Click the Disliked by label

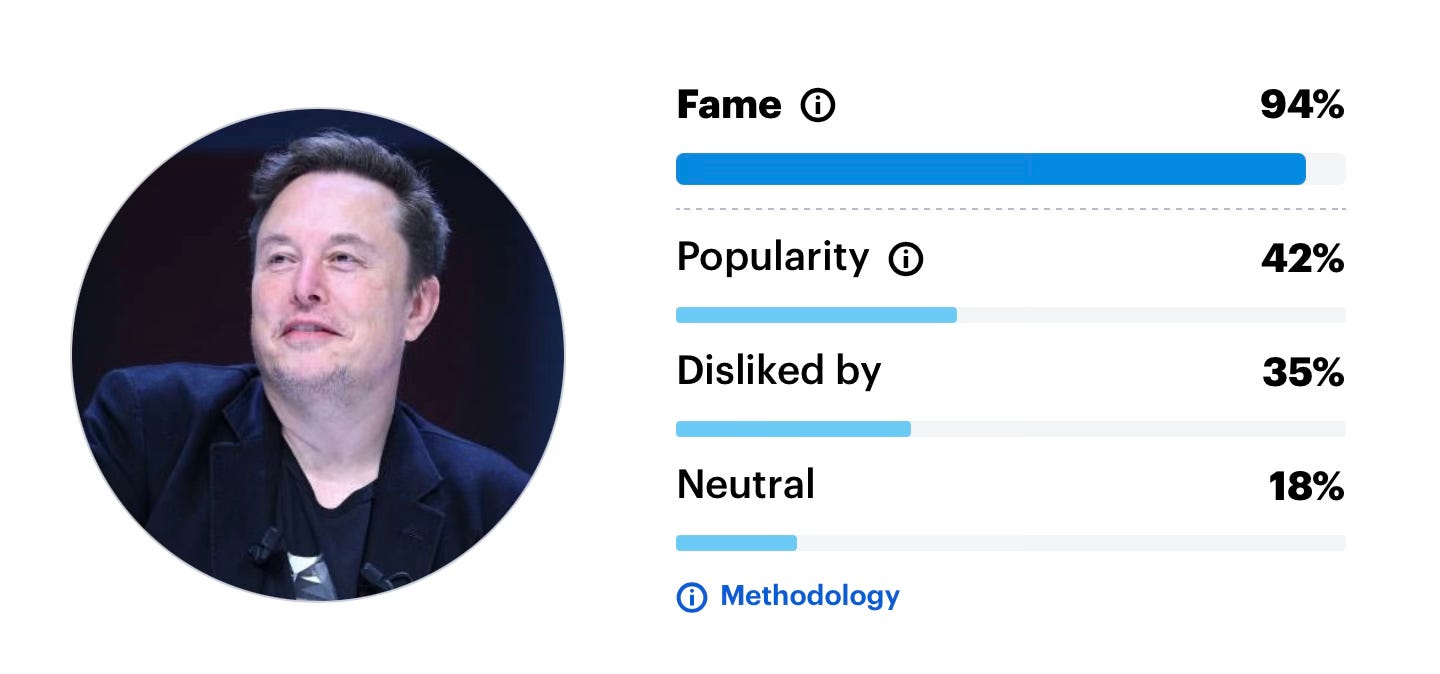pyautogui.click(x=778, y=371)
